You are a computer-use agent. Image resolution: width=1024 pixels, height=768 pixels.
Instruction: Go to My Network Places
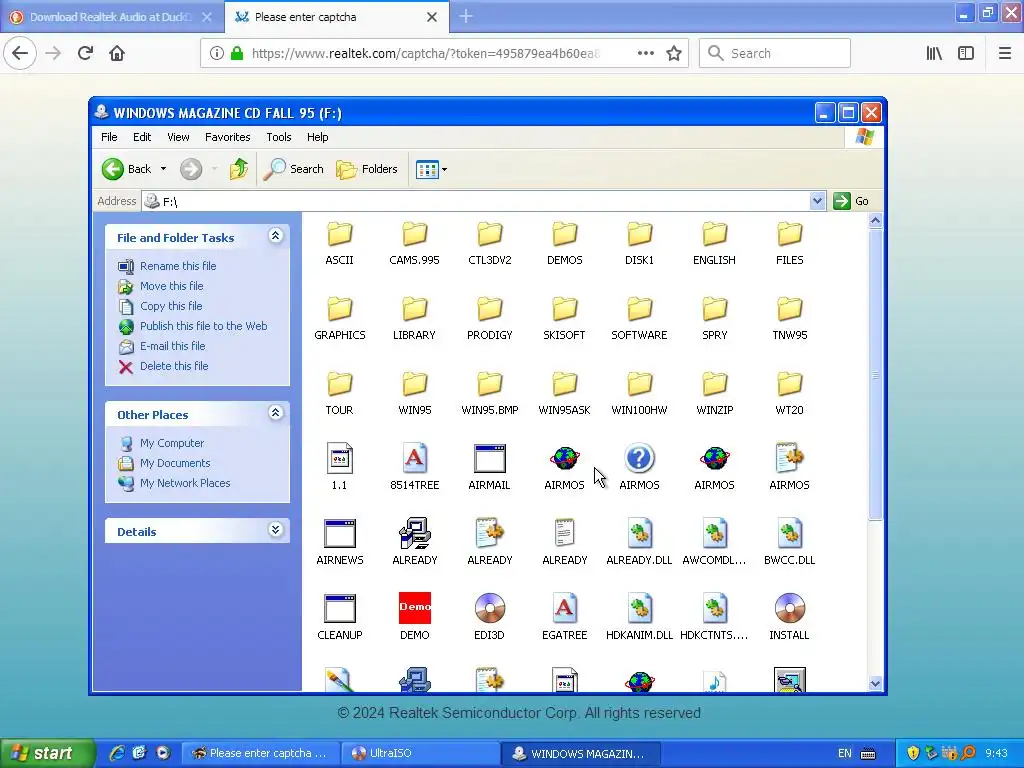(x=185, y=483)
